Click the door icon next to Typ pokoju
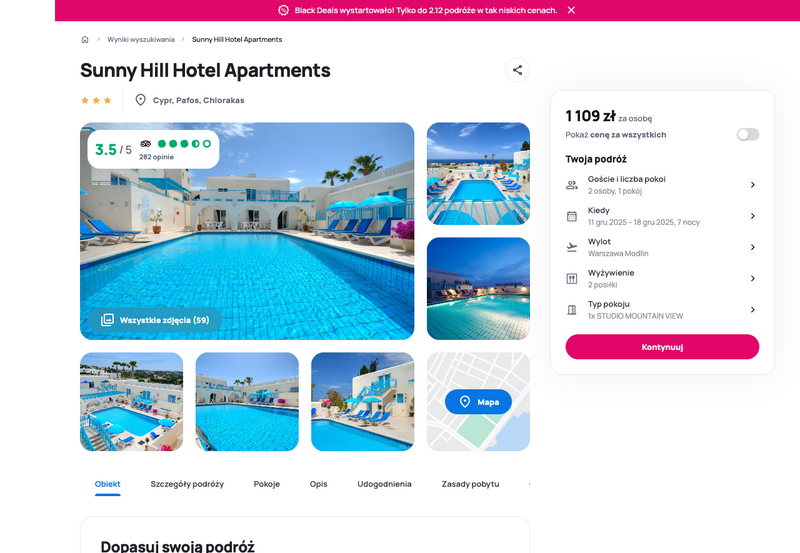Image resolution: width=800 pixels, height=553 pixels. [572, 310]
